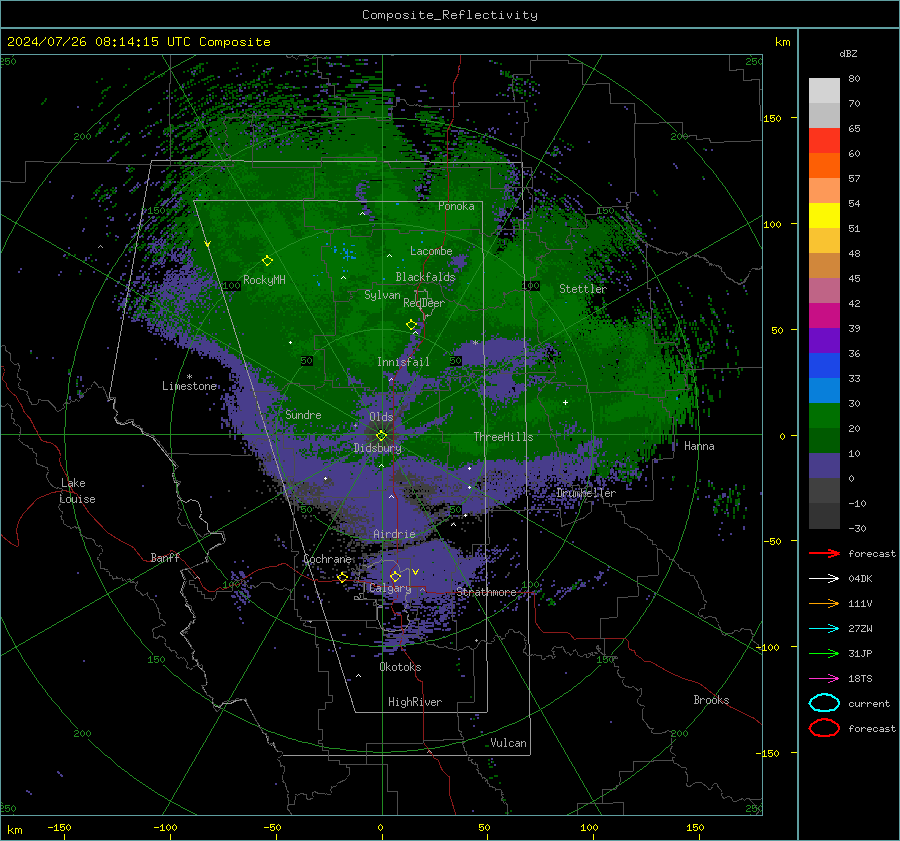Click the Brooks label

[711, 700]
